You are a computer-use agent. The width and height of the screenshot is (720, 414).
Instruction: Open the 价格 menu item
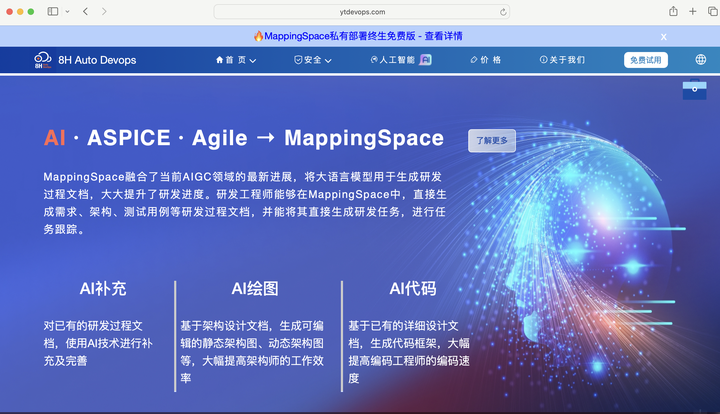point(485,60)
